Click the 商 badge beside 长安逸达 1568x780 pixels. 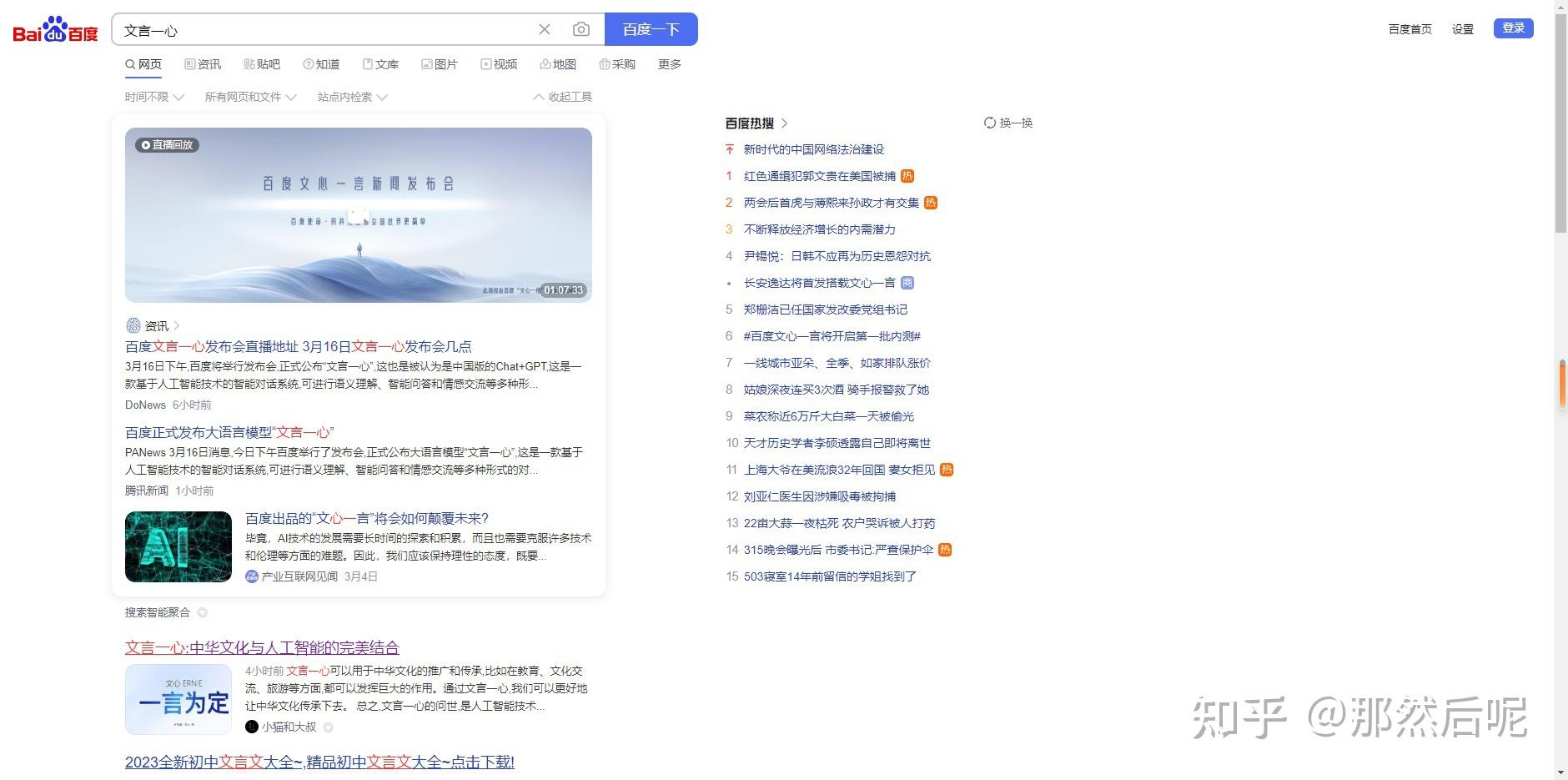tap(907, 283)
